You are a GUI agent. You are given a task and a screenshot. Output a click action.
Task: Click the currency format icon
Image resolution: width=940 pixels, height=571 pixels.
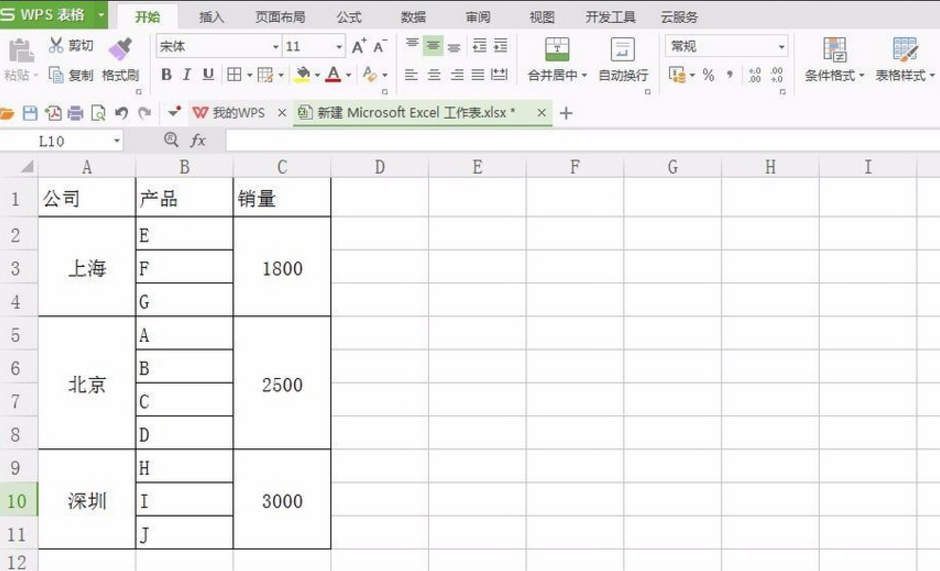677,75
